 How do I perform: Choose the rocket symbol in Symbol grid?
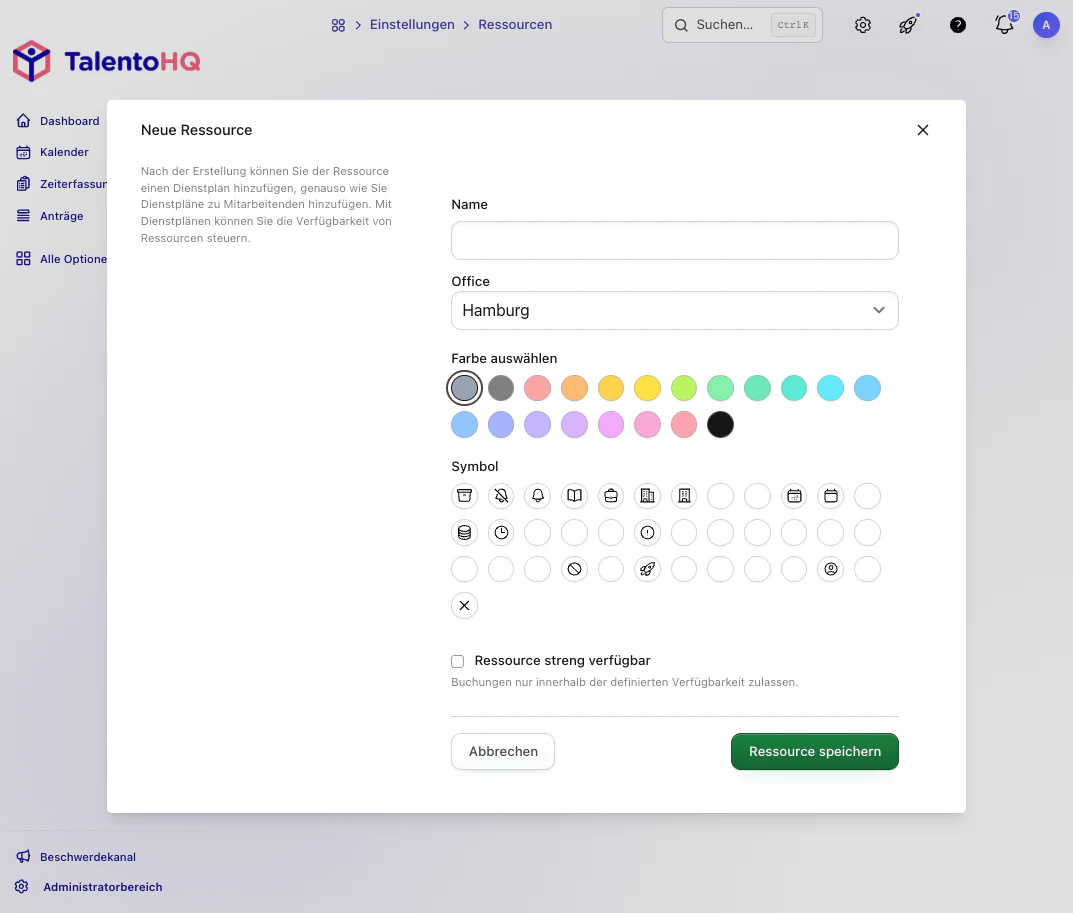[647, 569]
